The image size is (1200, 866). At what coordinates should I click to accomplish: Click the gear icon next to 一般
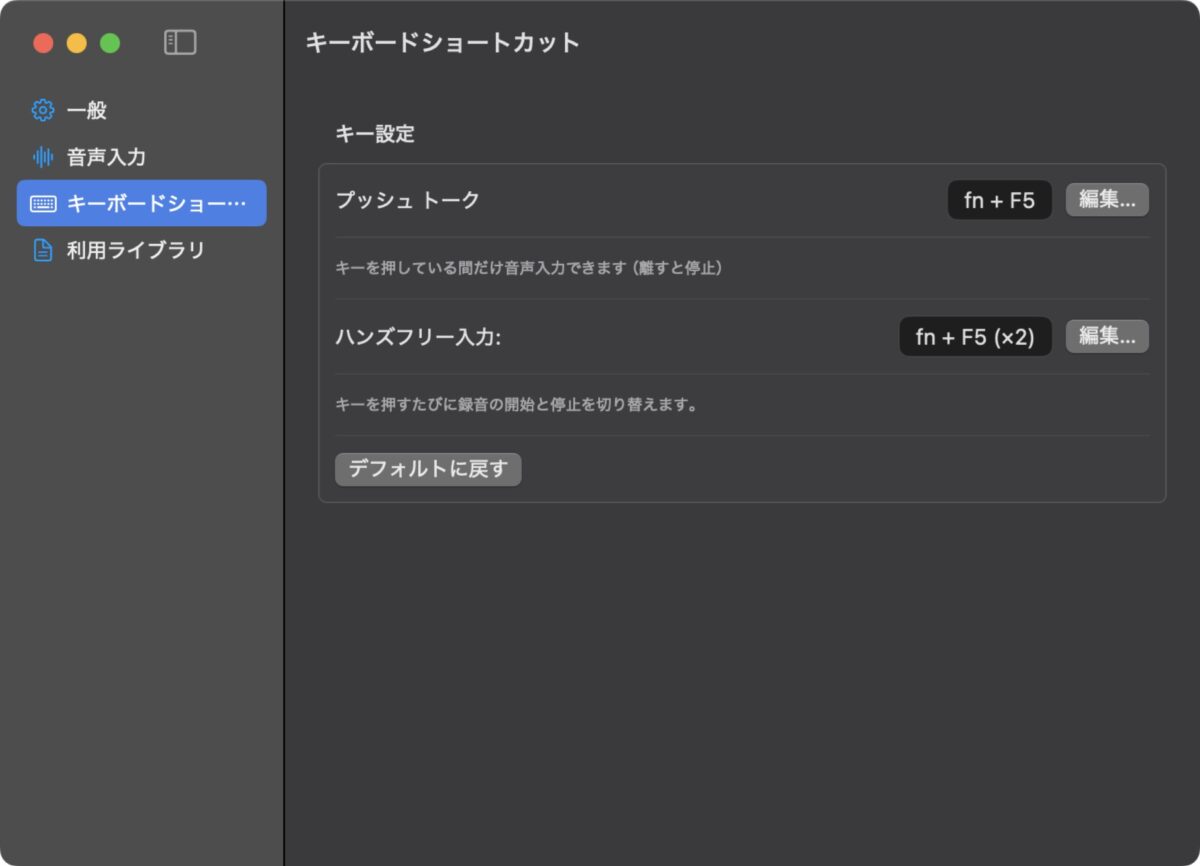[43, 110]
